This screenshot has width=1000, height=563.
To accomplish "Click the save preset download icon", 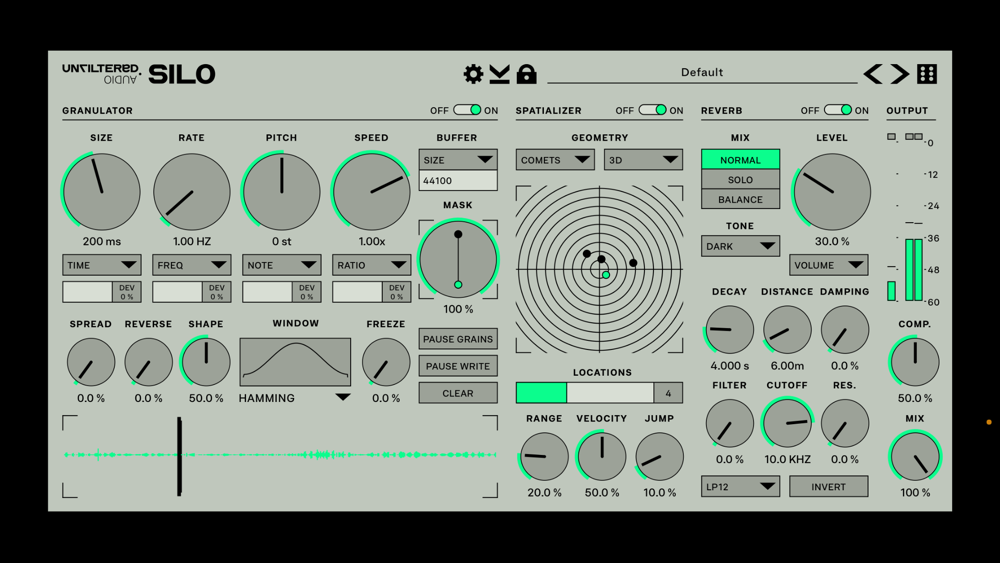I will pyautogui.click(x=499, y=74).
